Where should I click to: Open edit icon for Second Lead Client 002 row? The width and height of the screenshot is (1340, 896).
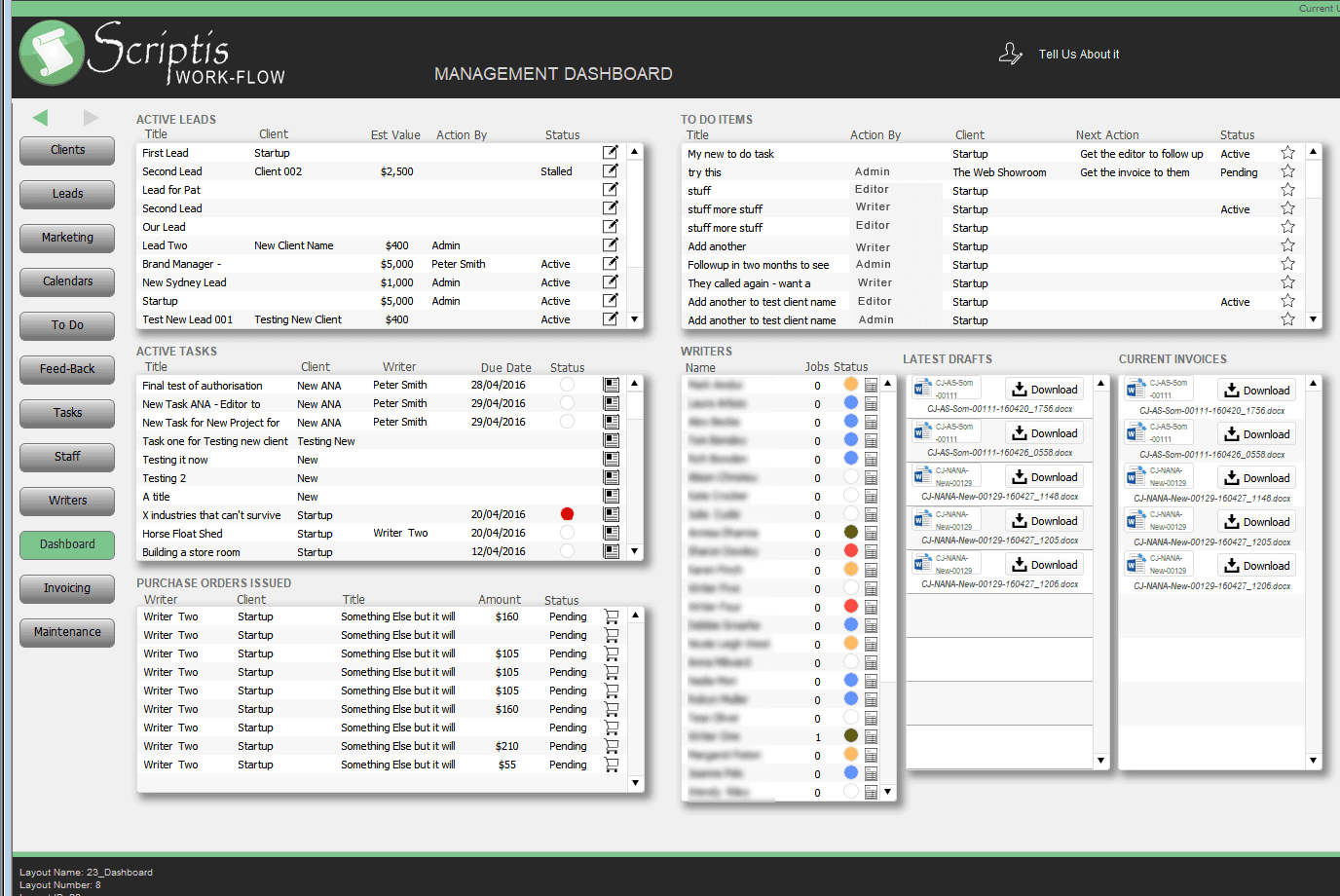[x=611, y=170]
